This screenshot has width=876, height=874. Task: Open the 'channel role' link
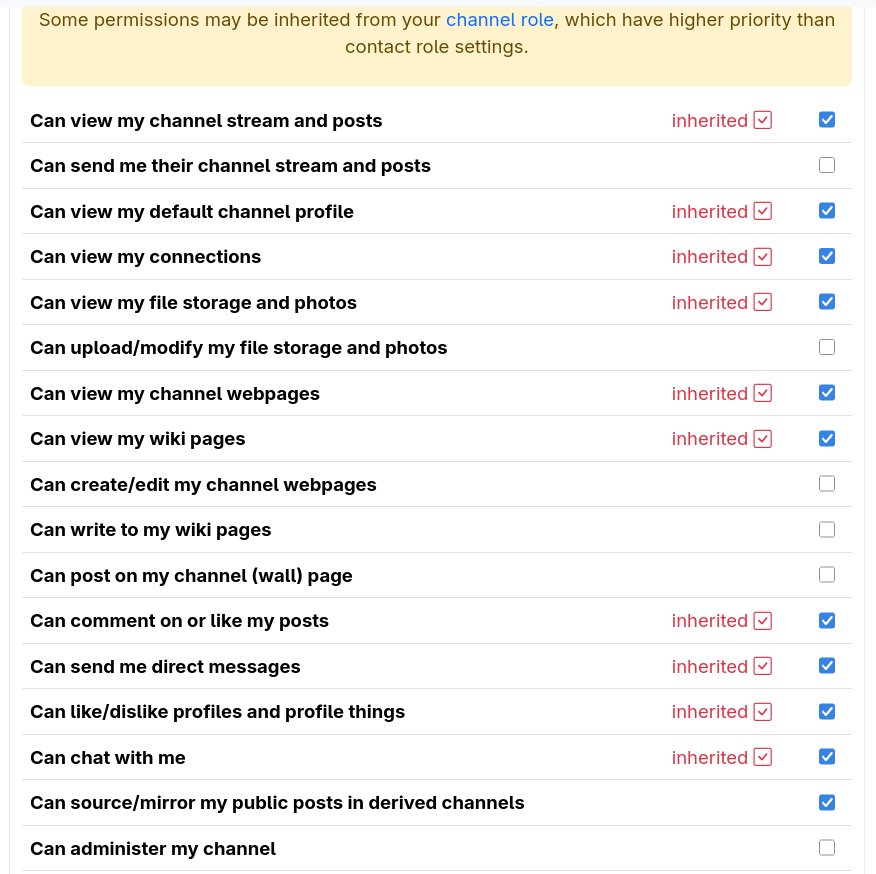coord(499,20)
